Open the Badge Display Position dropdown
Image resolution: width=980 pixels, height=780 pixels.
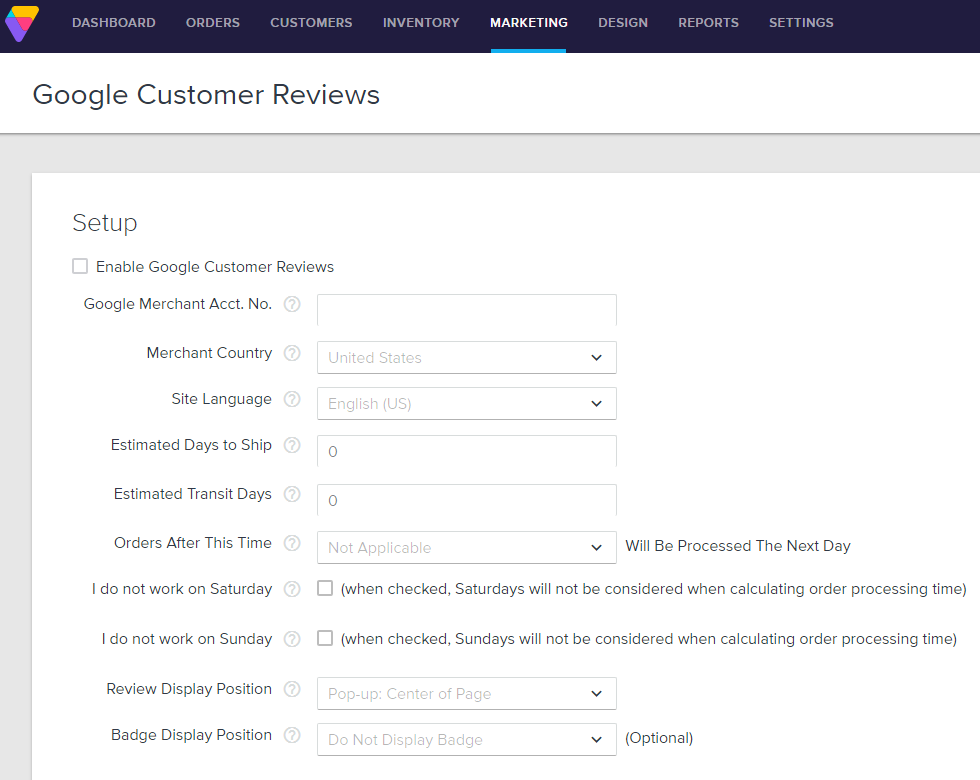click(x=467, y=740)
